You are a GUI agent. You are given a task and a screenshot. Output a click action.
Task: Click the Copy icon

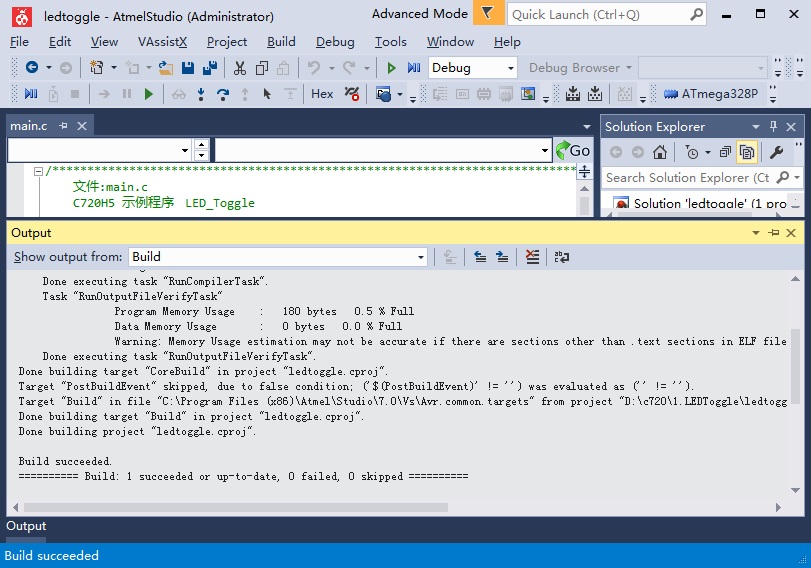tap(262, 67)
